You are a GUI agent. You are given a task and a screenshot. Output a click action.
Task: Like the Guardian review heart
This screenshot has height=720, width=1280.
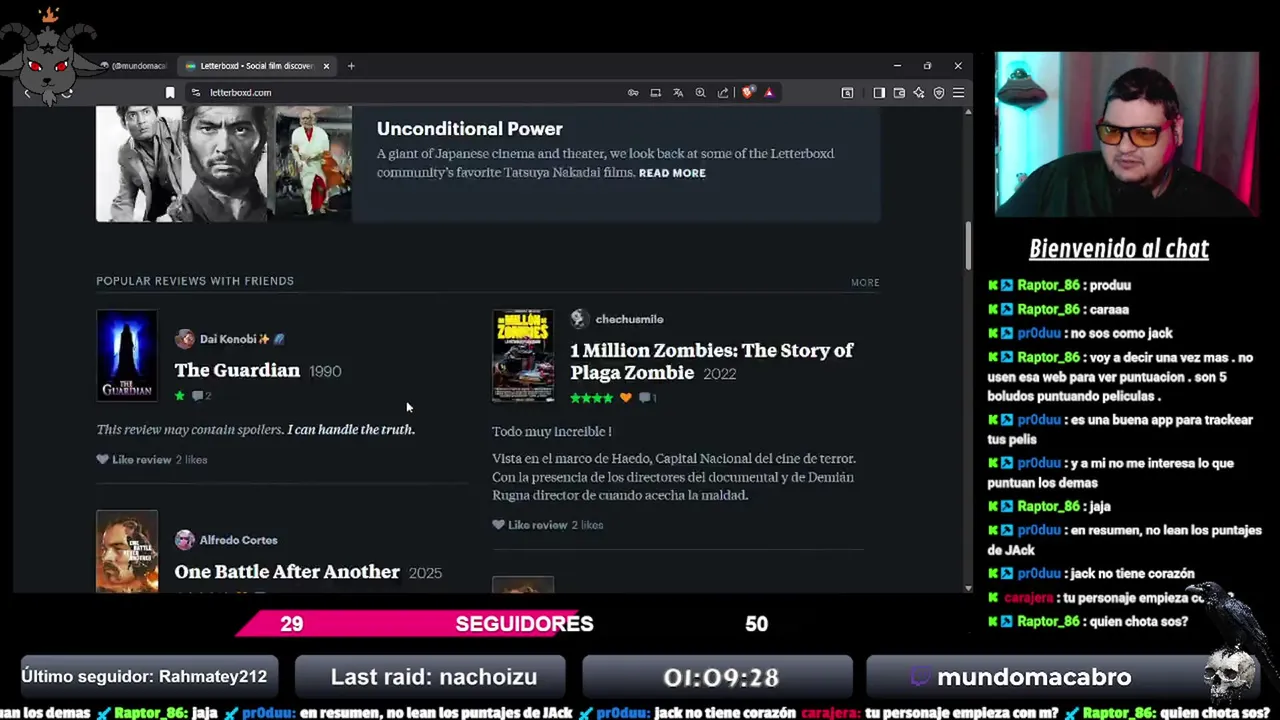point(102,460)
